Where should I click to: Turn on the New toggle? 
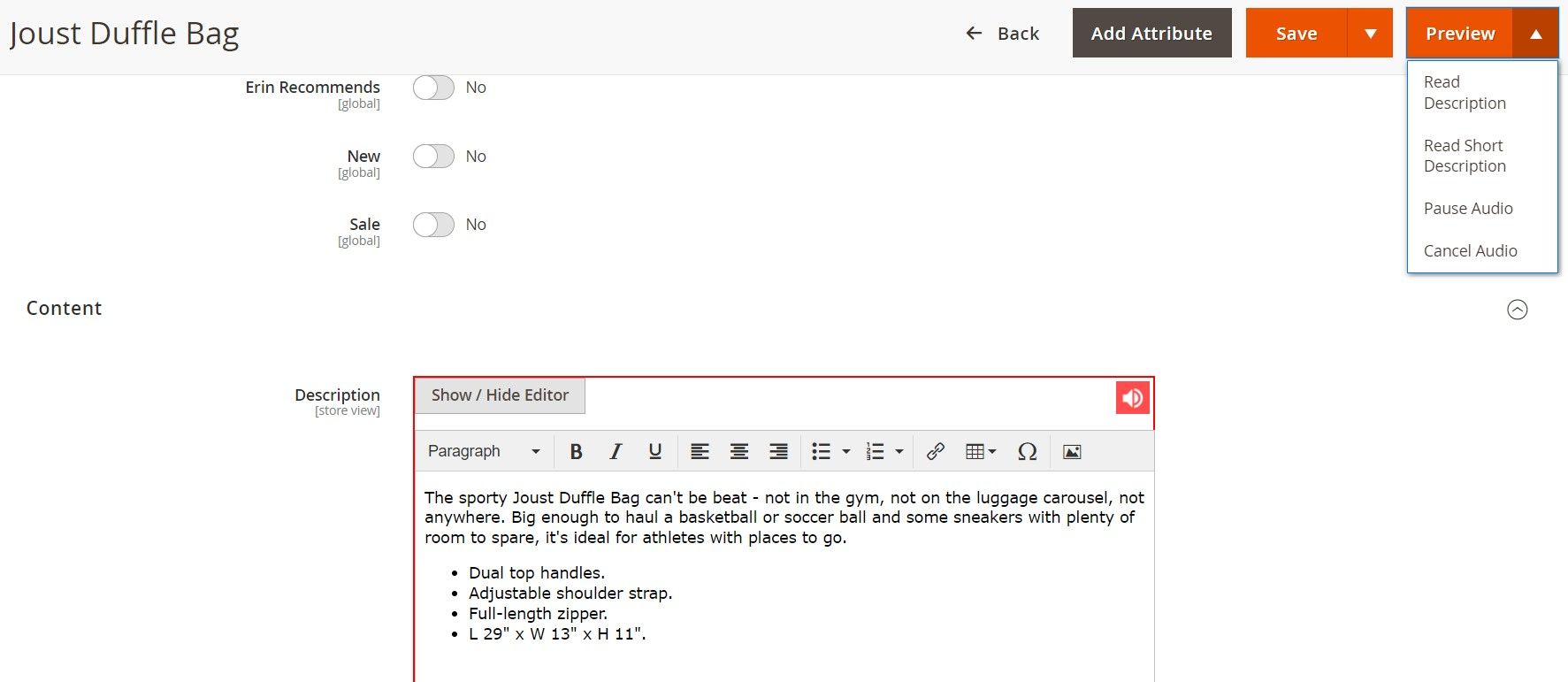(433, 157)
